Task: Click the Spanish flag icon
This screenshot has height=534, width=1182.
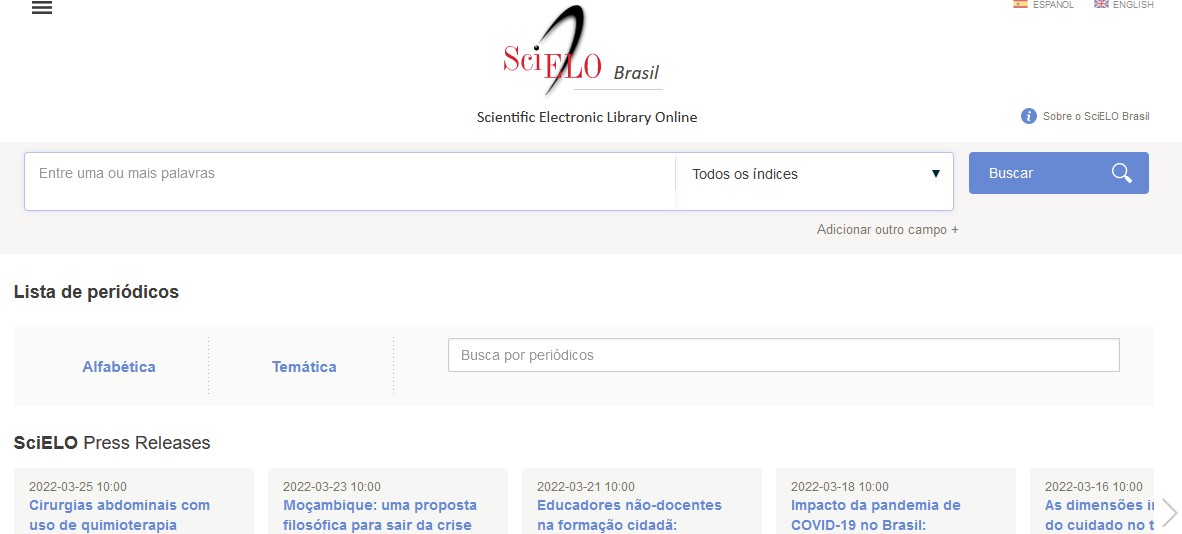Action: [1020, 4]
